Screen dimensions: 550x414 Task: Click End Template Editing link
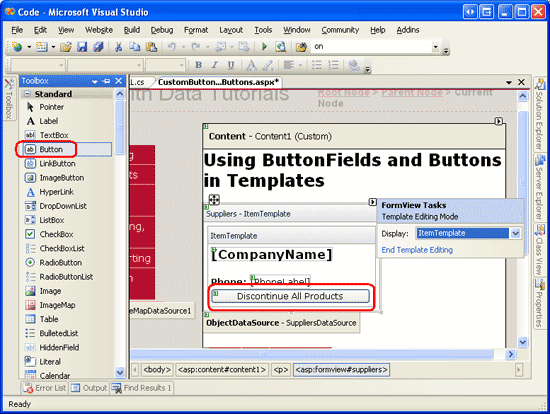[x=417, y=250]
